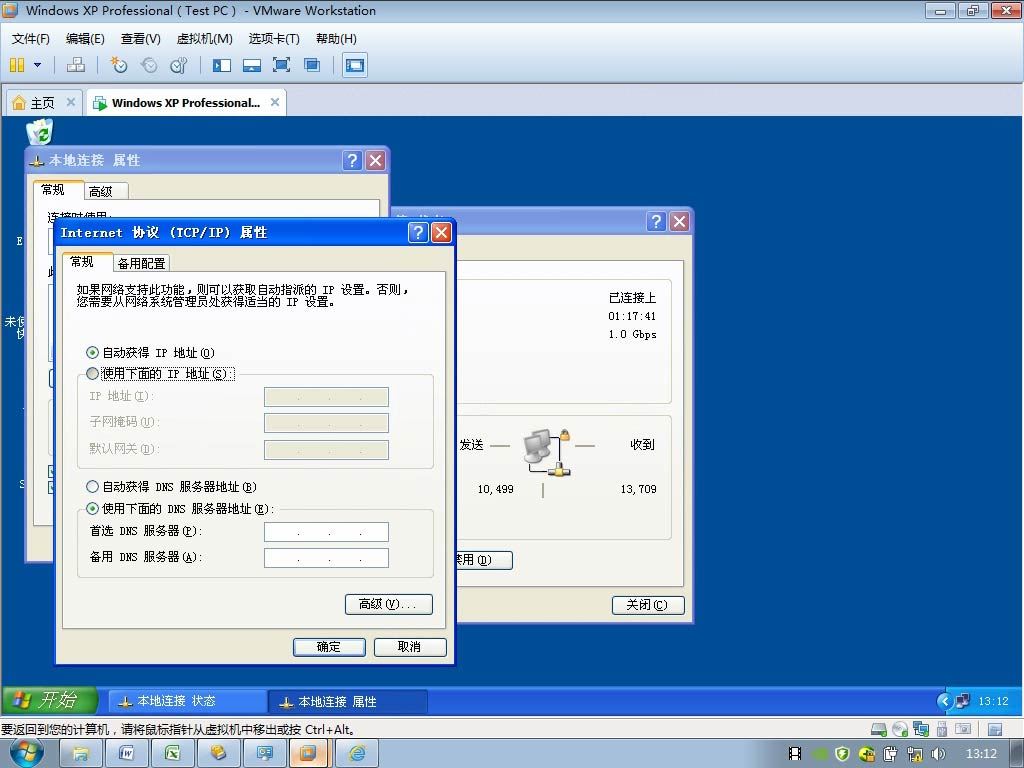Switch to 高级 tab in 本地连接 属性

pyautogui.click(x=101, y=191)
